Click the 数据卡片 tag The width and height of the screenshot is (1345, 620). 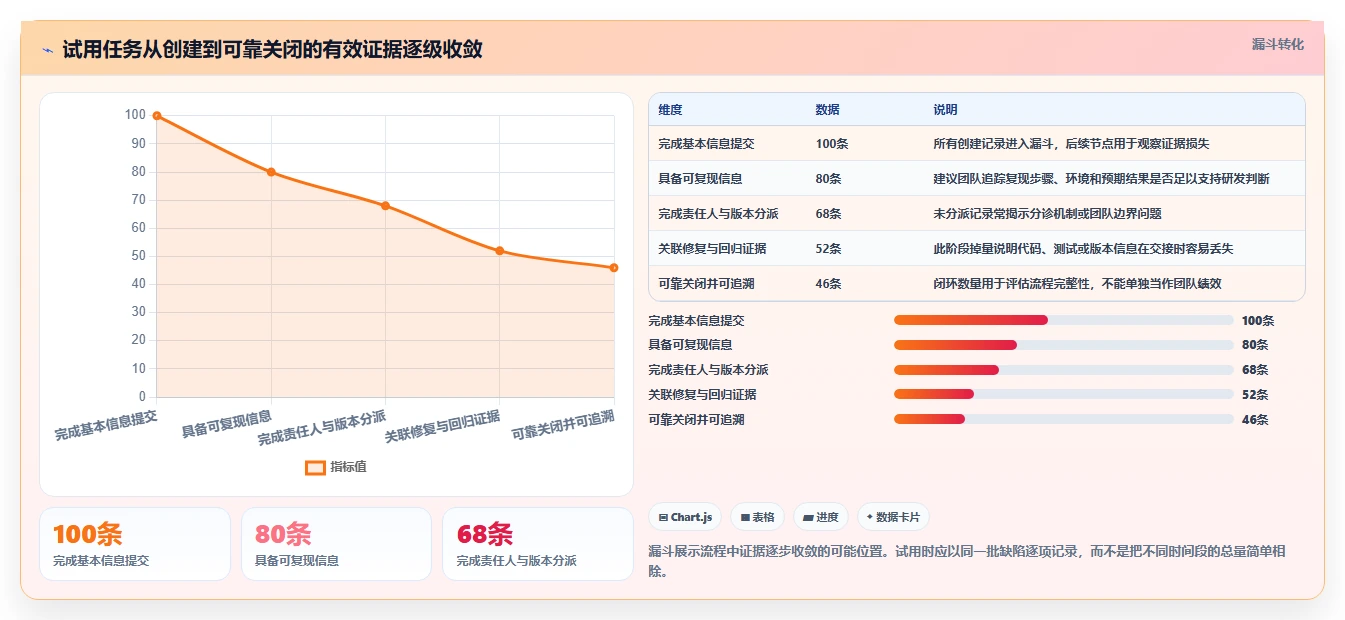tap(893, 517)
